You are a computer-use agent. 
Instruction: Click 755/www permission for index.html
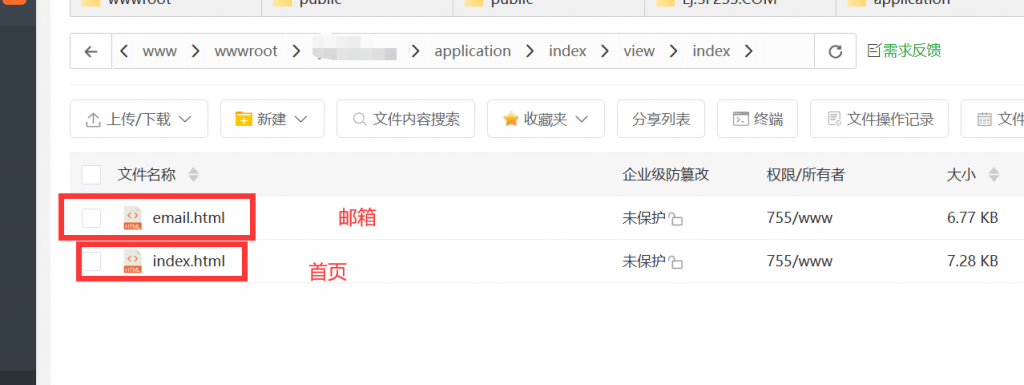pyautogui.click(x=799, y=261)
